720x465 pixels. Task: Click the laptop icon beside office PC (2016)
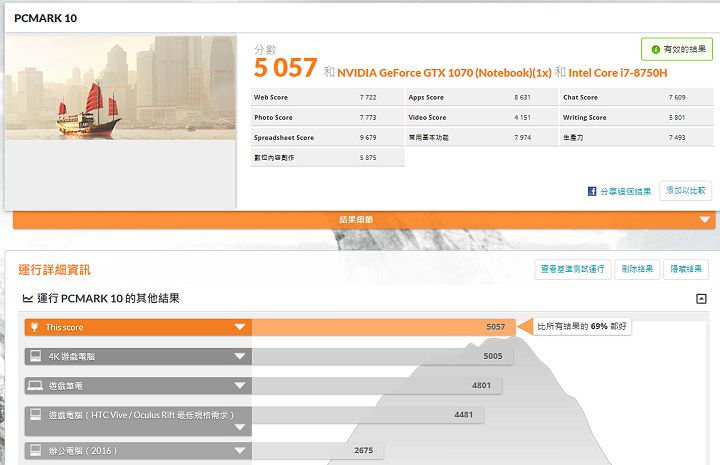tap(35, 451)
